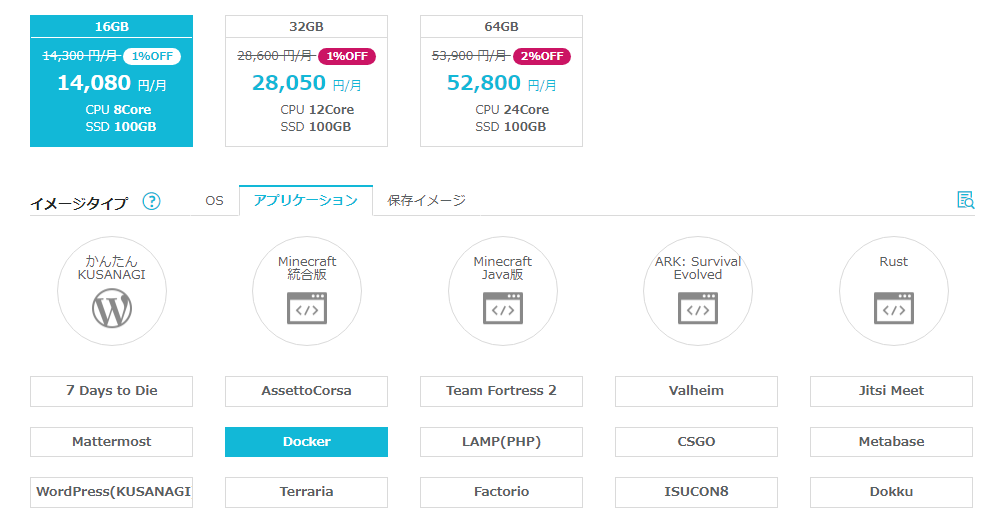Select the Kantan KUSANAGI WordPress icon
This screenshot has height=509, width=996.
click(112, 291)
